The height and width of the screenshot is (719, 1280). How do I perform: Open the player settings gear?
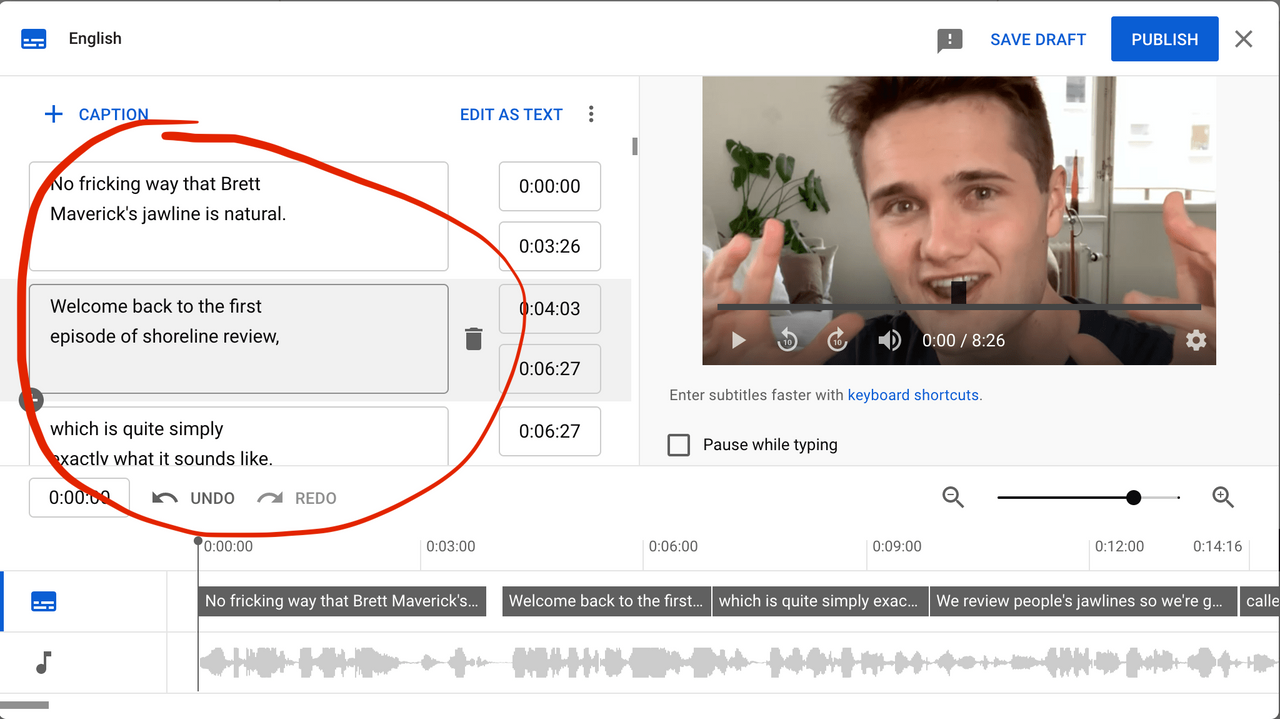(1196, 340)
